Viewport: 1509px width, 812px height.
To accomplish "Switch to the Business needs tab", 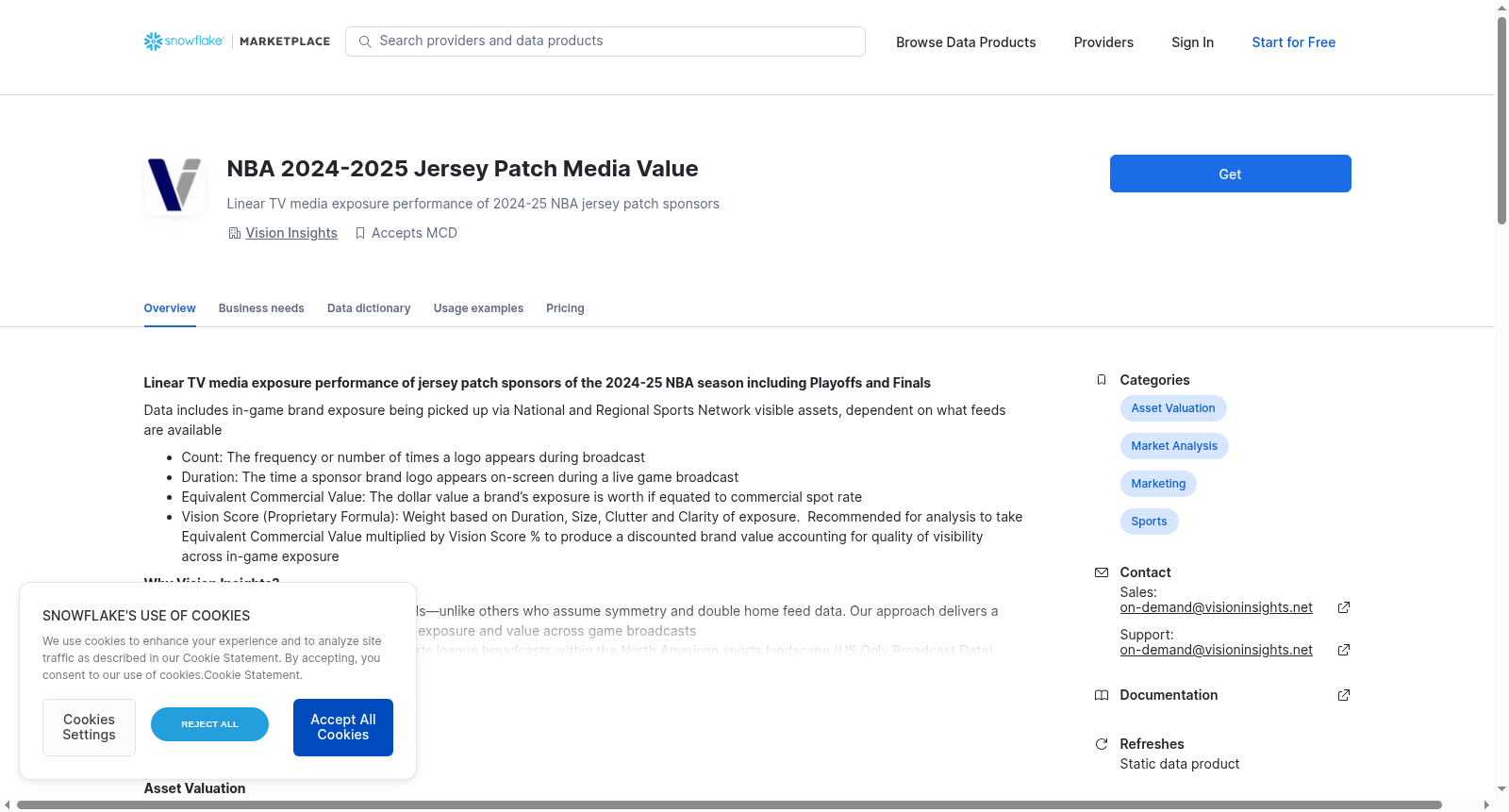I will [x=261, y=308].
